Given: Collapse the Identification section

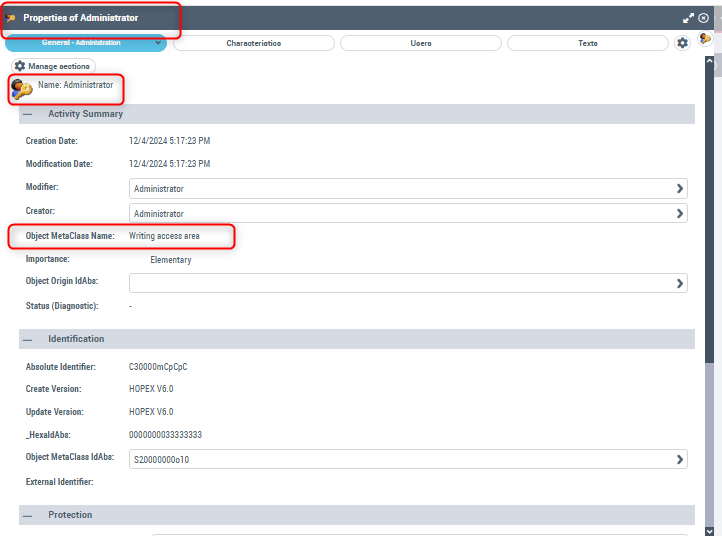Looking at the screenshot, I should 28,340.
